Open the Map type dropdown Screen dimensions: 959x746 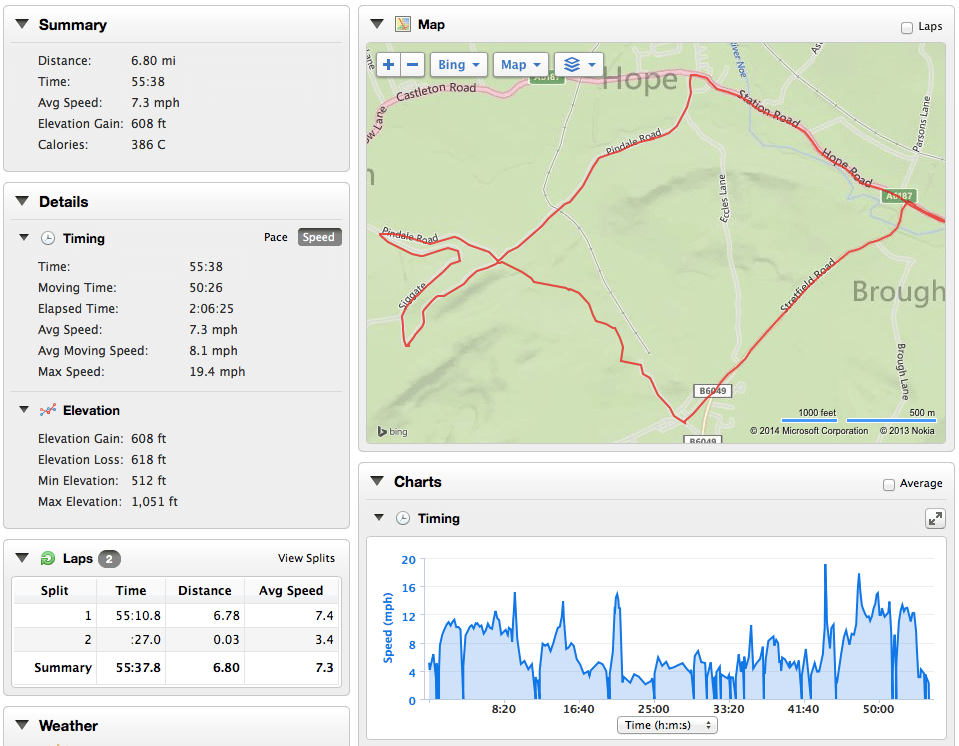[521, 65]
